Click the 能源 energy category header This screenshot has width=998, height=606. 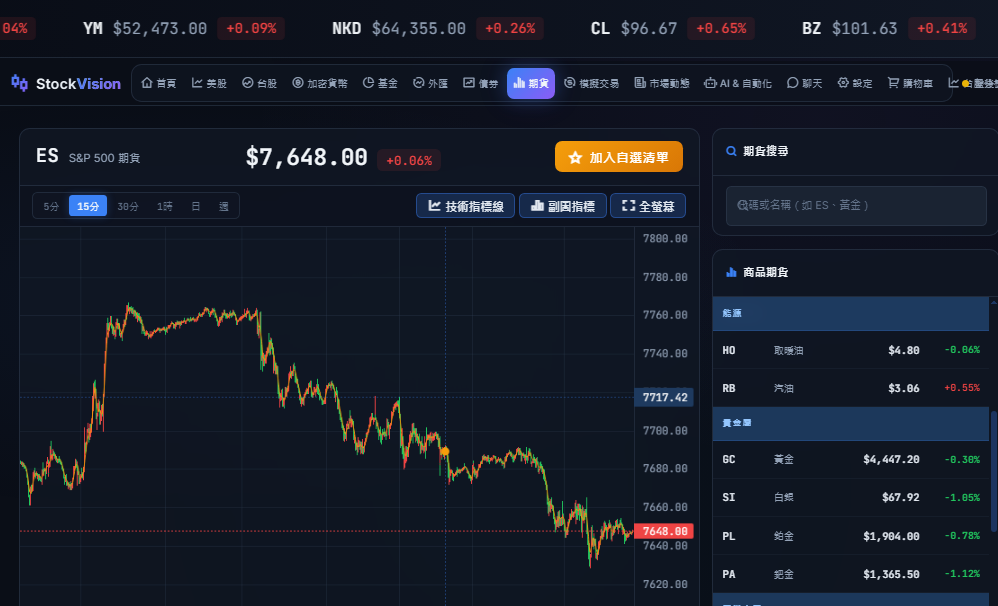pyautogui.click(x=851, y=313)
